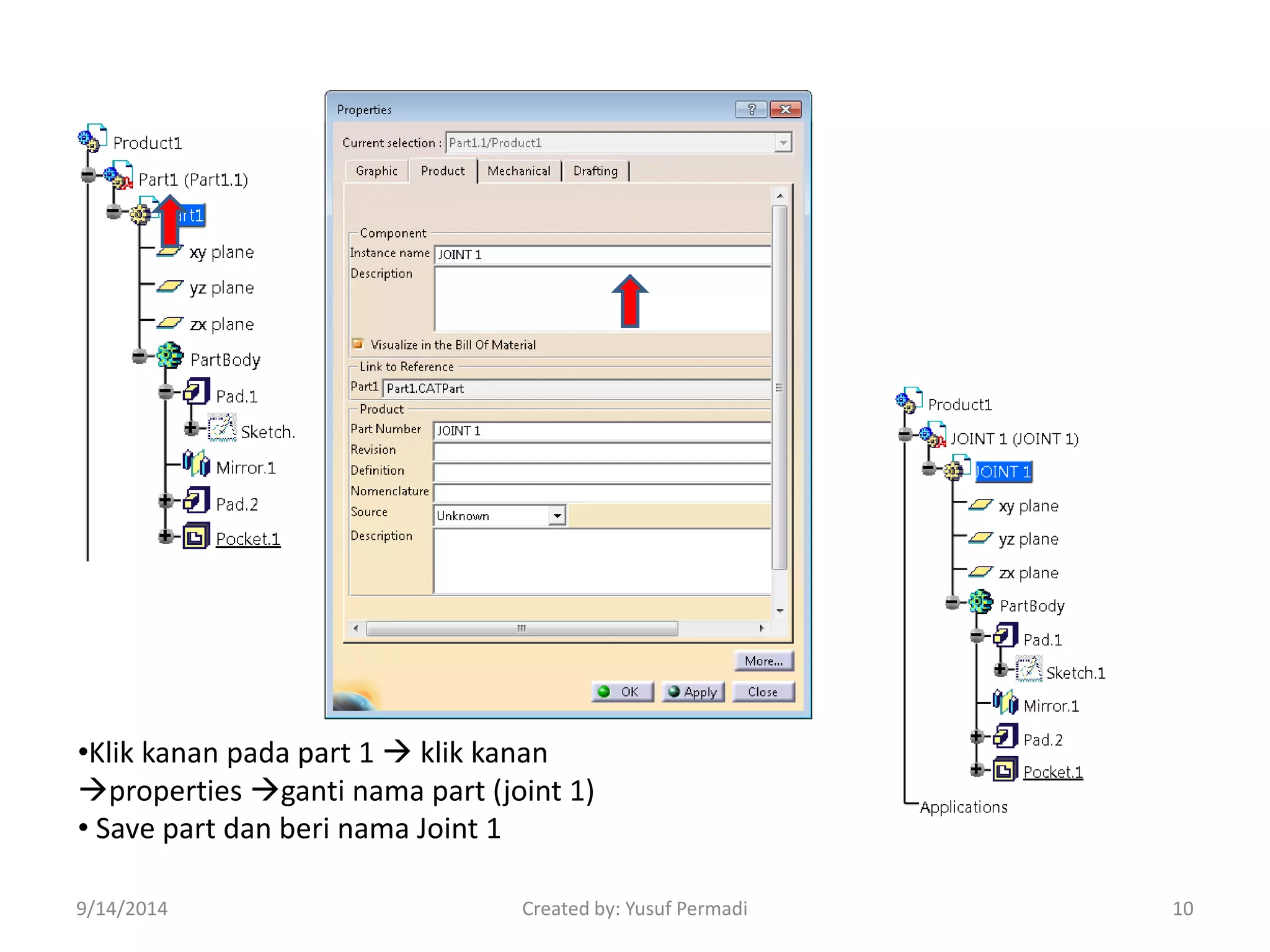
Task: Click the Apply button
Action: pyautogui.click(x=693, y=692)
